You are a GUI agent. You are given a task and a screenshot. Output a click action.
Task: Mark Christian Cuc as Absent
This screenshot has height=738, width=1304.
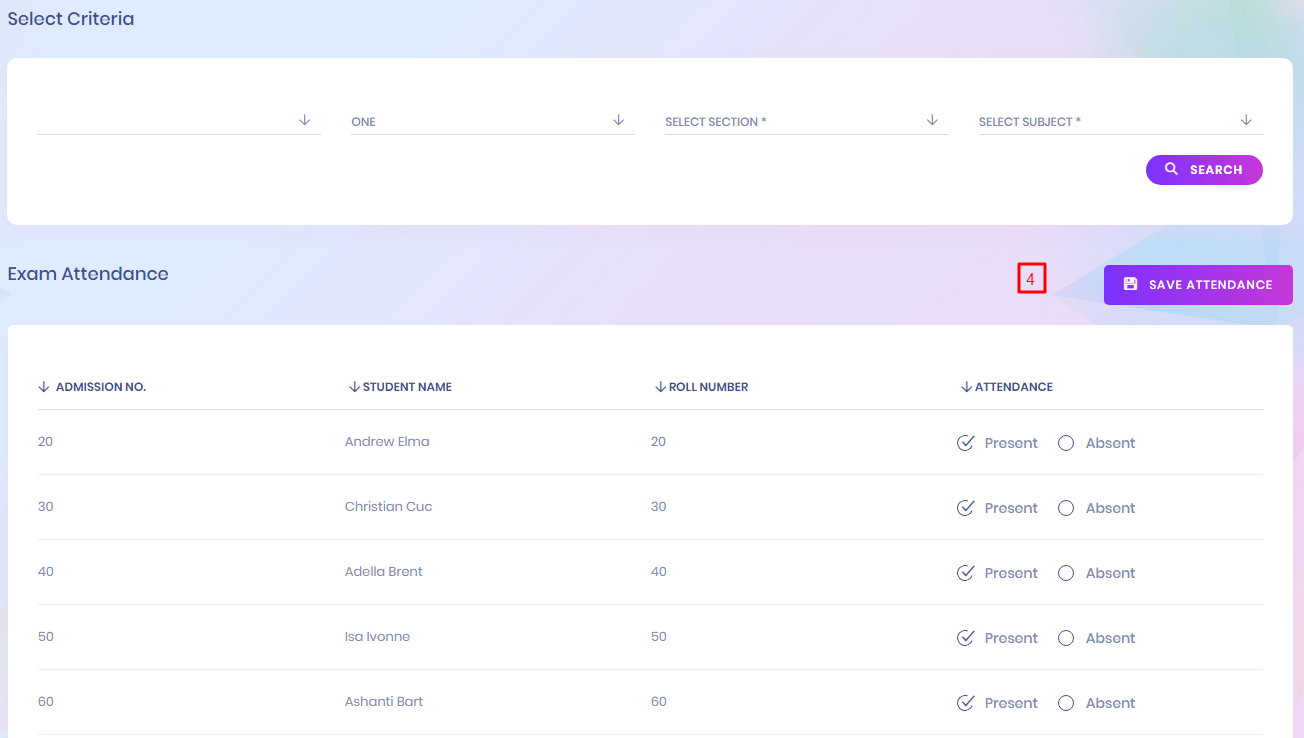click(1066, 508)
